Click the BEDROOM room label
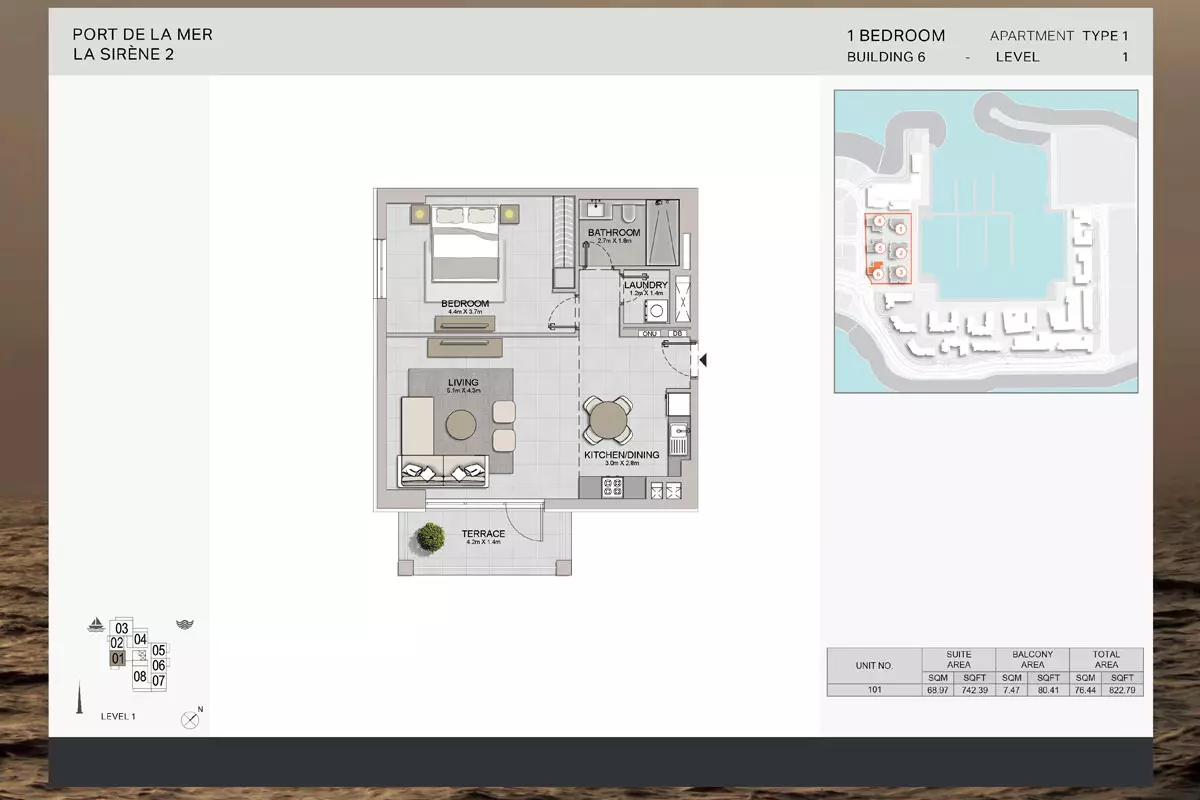 465,304
